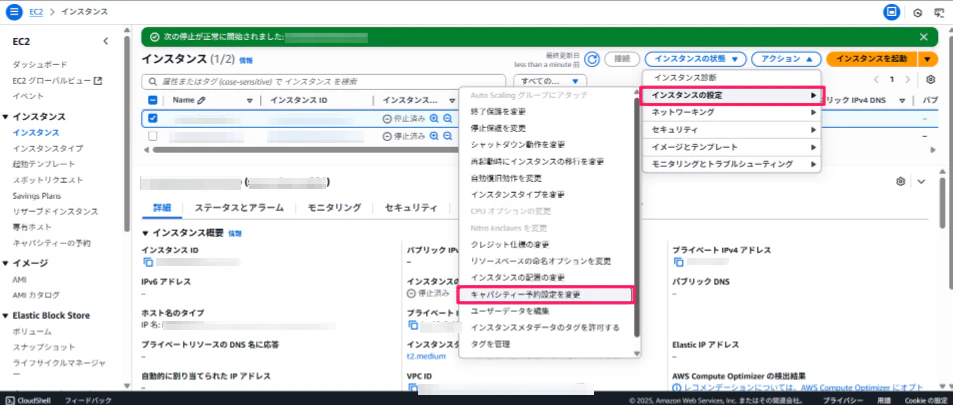
Task: Open インスタンスタイプ in the sidebar
Action: point(48,148)
